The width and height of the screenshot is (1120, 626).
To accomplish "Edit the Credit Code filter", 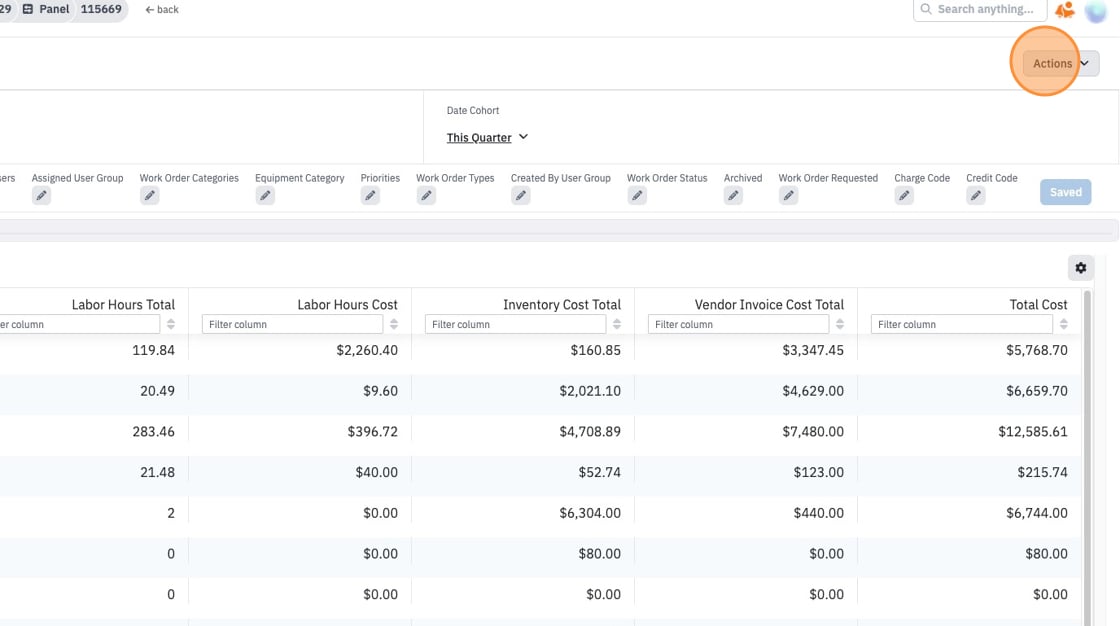I will [976, 196].
